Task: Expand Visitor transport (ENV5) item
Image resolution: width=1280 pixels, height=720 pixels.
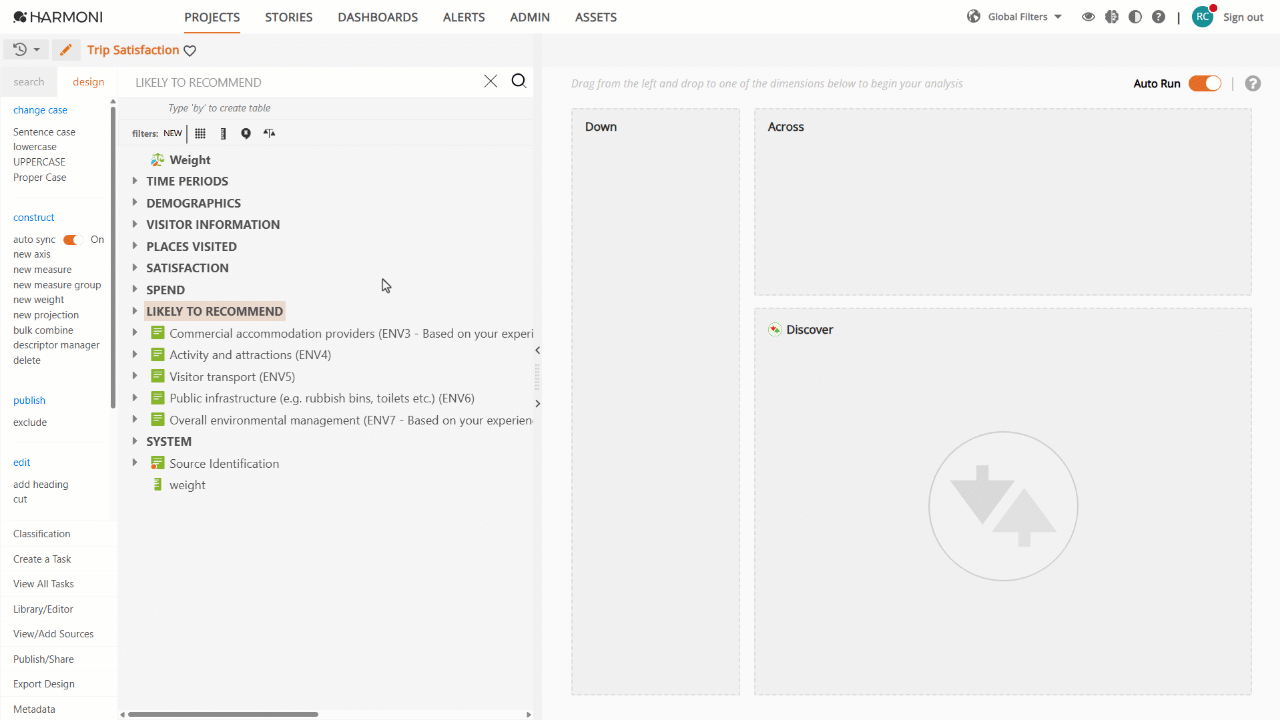Action: [135, 377]
